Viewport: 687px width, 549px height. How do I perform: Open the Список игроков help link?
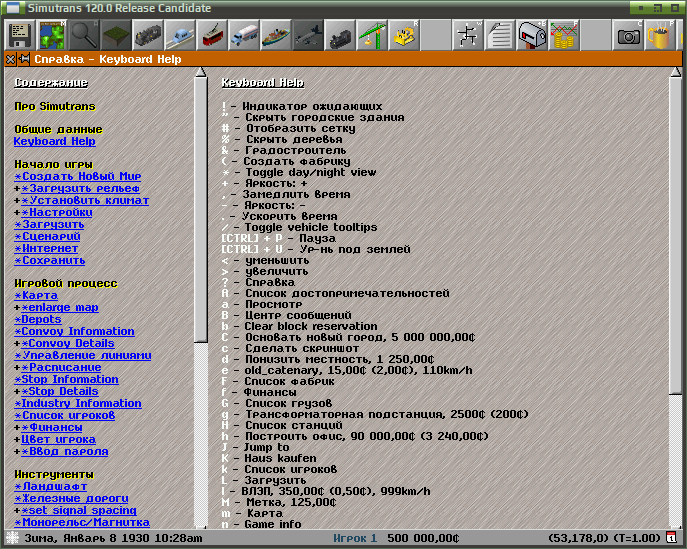(65, 415)
